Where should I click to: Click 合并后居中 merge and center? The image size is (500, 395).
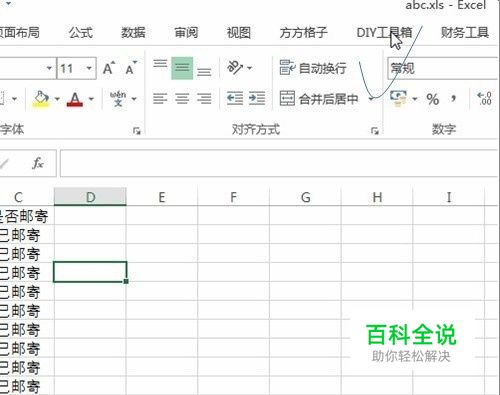(x=319, y=99)
